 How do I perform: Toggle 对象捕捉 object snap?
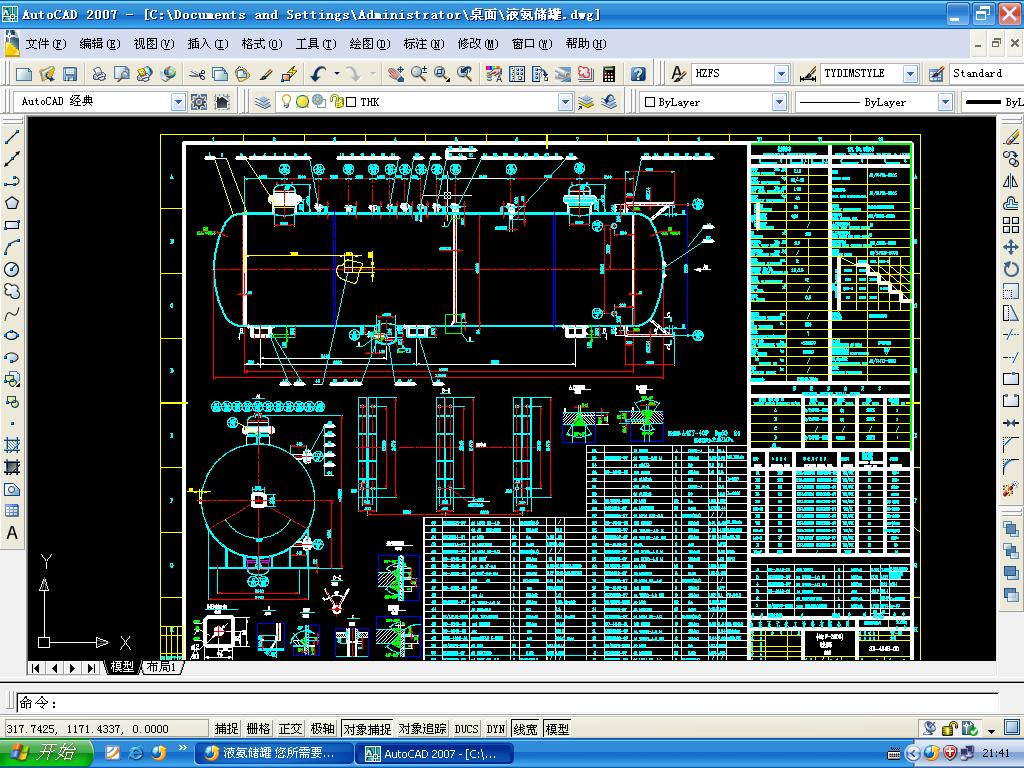coord(367,729)
